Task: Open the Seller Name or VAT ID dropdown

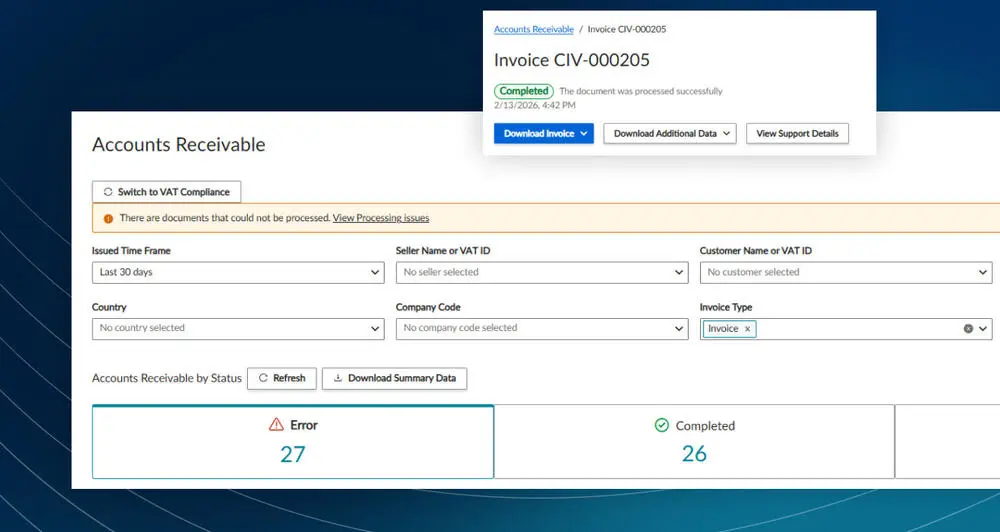Action: (x=541, y=272)
